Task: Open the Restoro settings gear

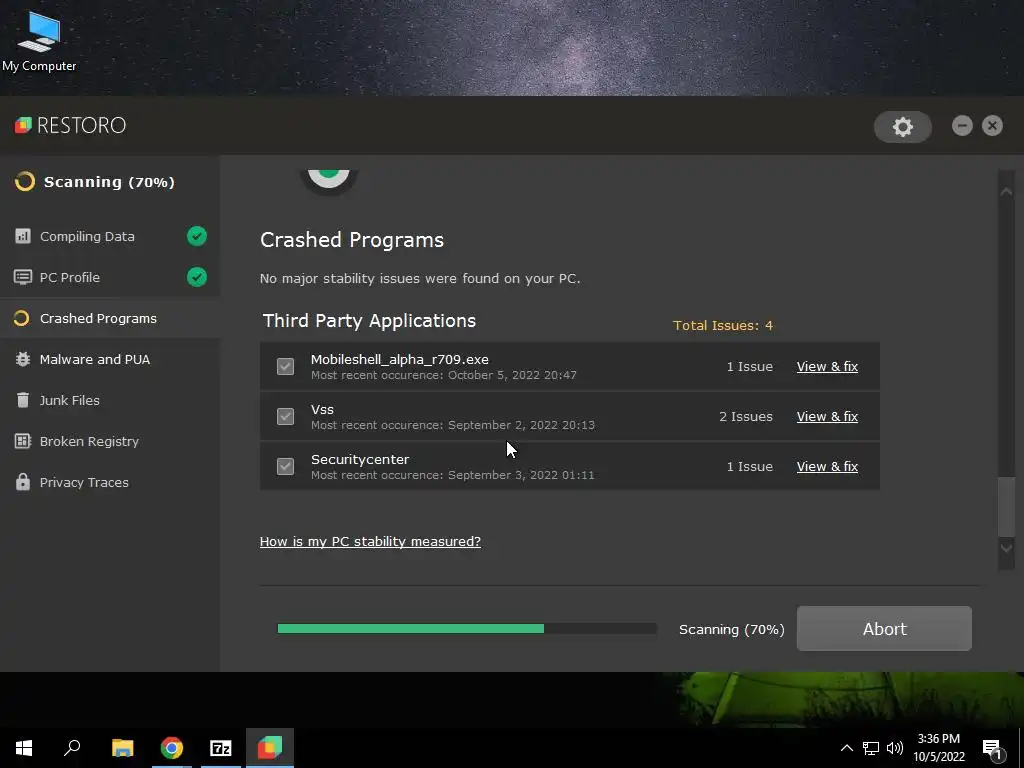Action: (903, 127)
